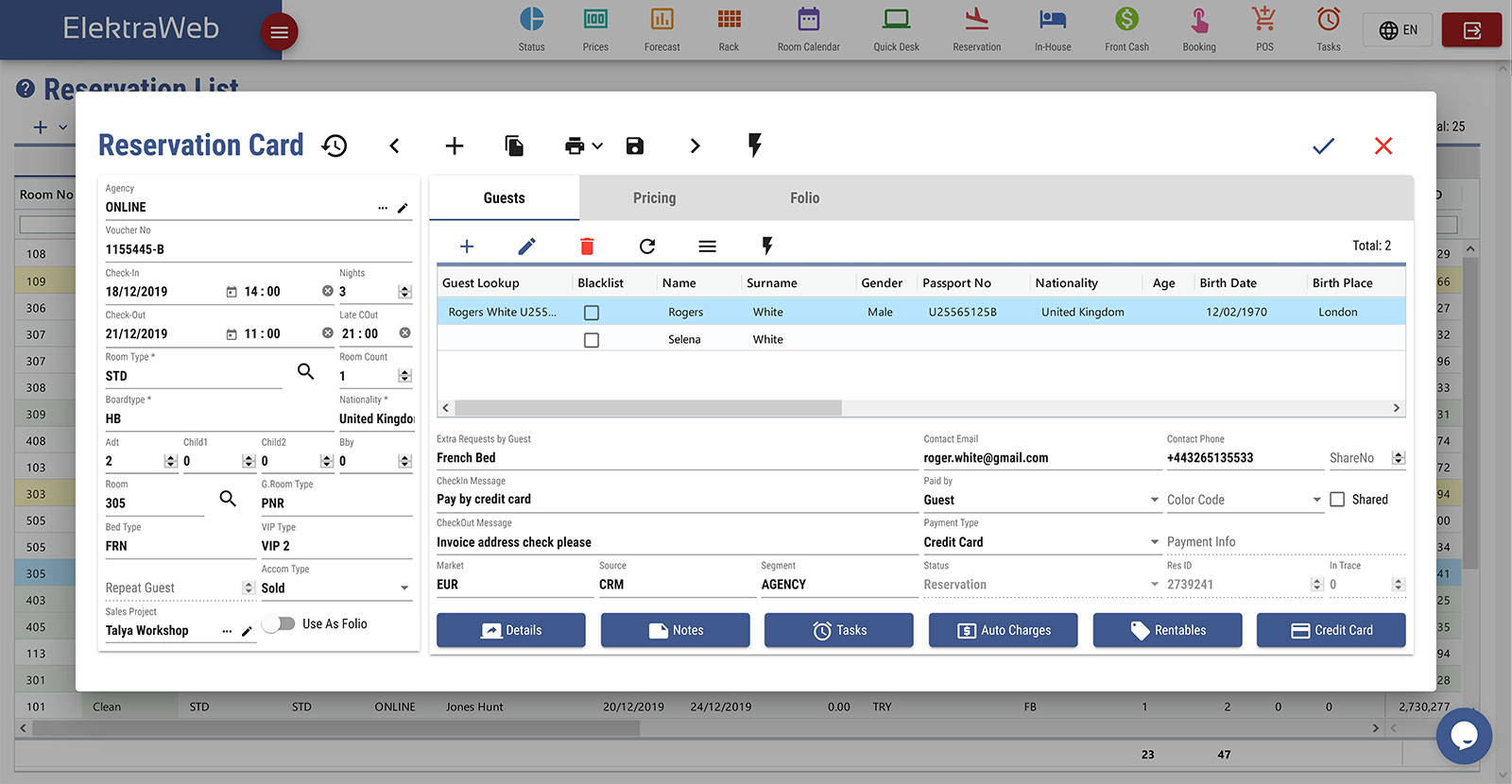Open the Tasks alarm clock icon
Viewport: 1512px width, 784px height.
coord(1329,19)
